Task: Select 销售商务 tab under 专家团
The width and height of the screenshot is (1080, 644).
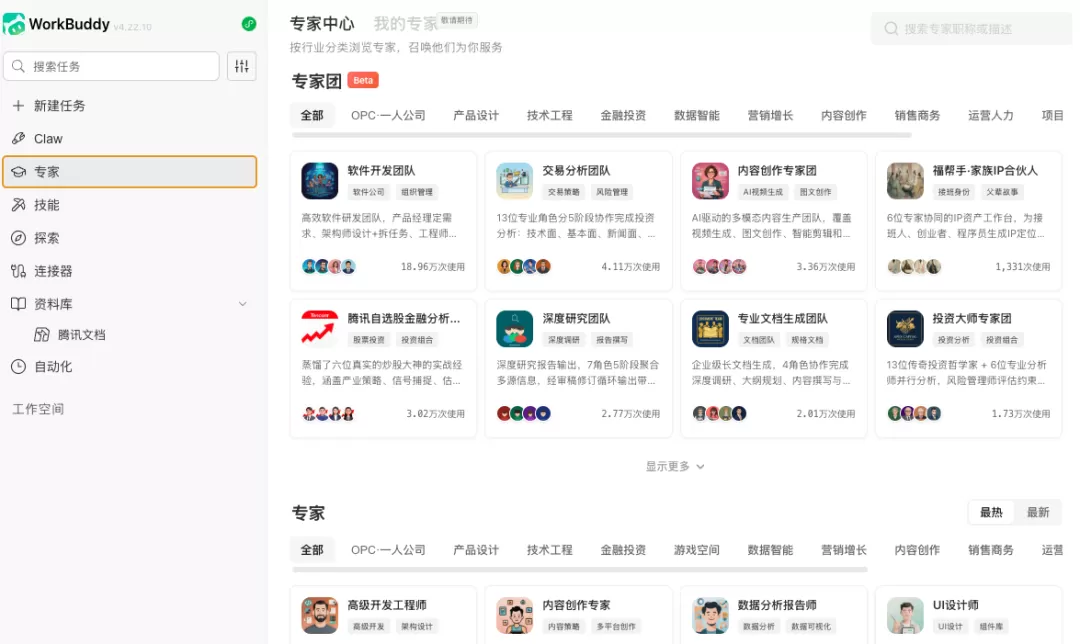Action: click(x=917, y=115)
